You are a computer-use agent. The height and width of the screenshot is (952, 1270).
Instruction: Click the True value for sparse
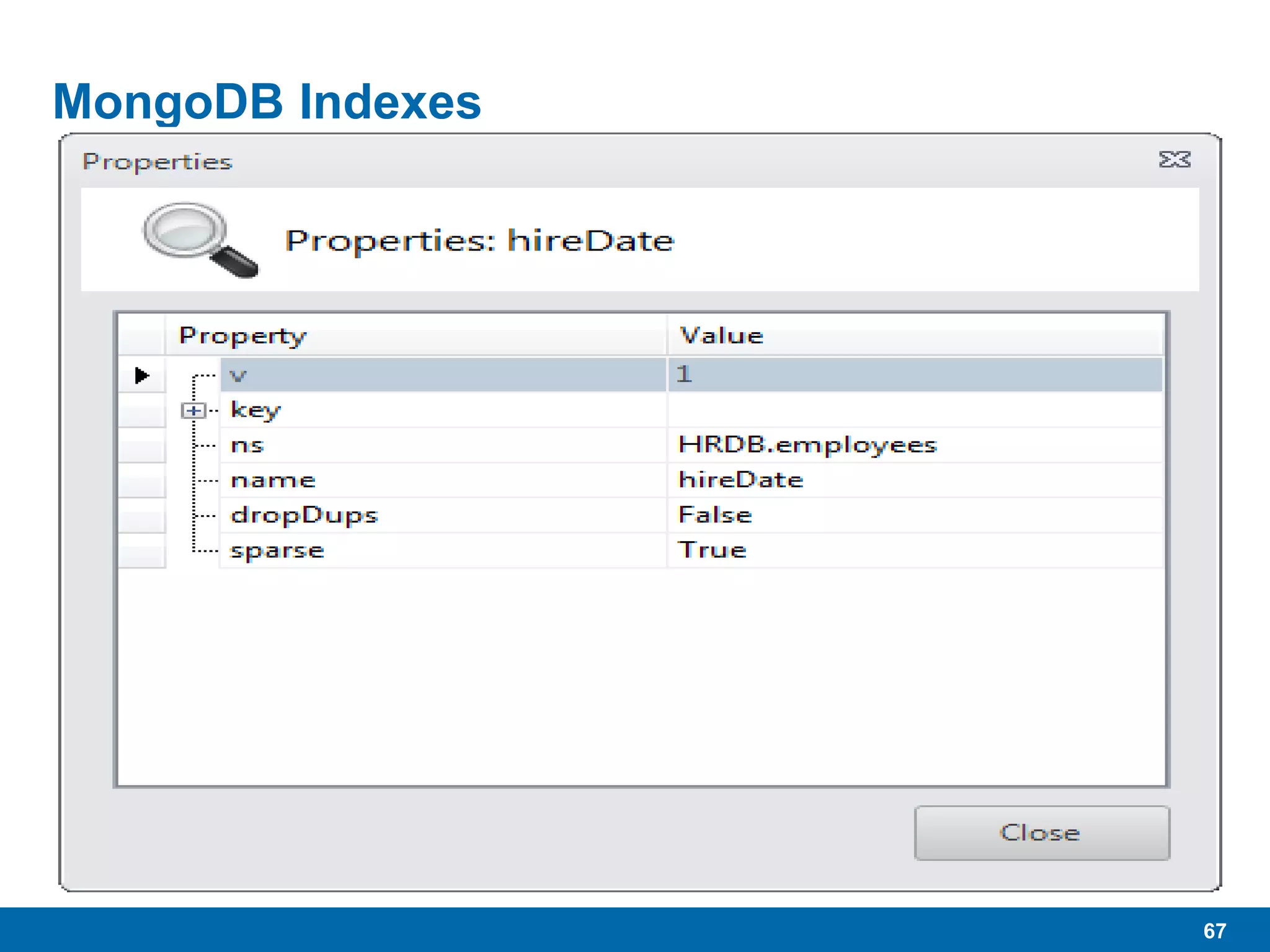pos(712,550)
